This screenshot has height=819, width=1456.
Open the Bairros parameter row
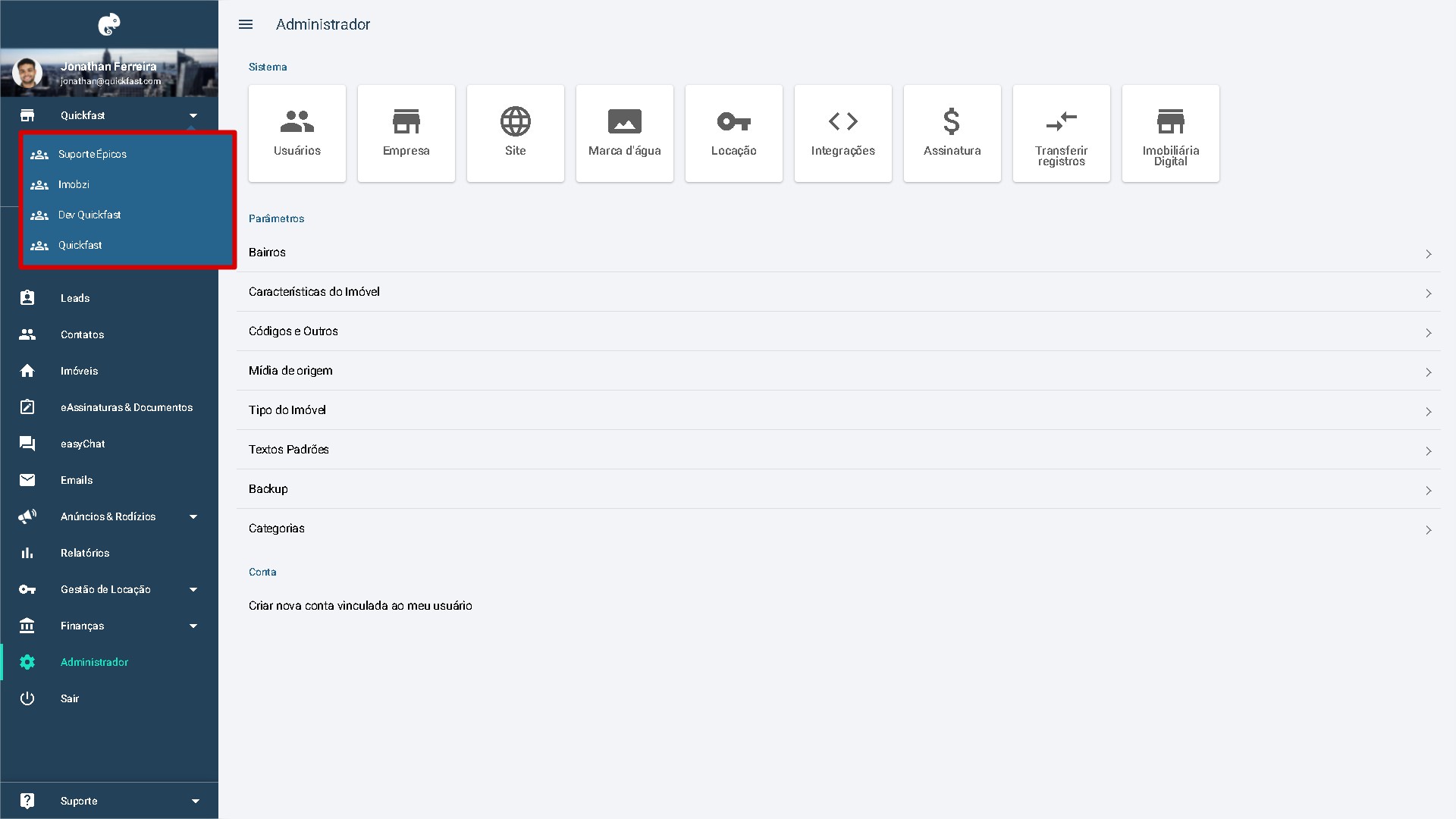[x=839, y=253]
